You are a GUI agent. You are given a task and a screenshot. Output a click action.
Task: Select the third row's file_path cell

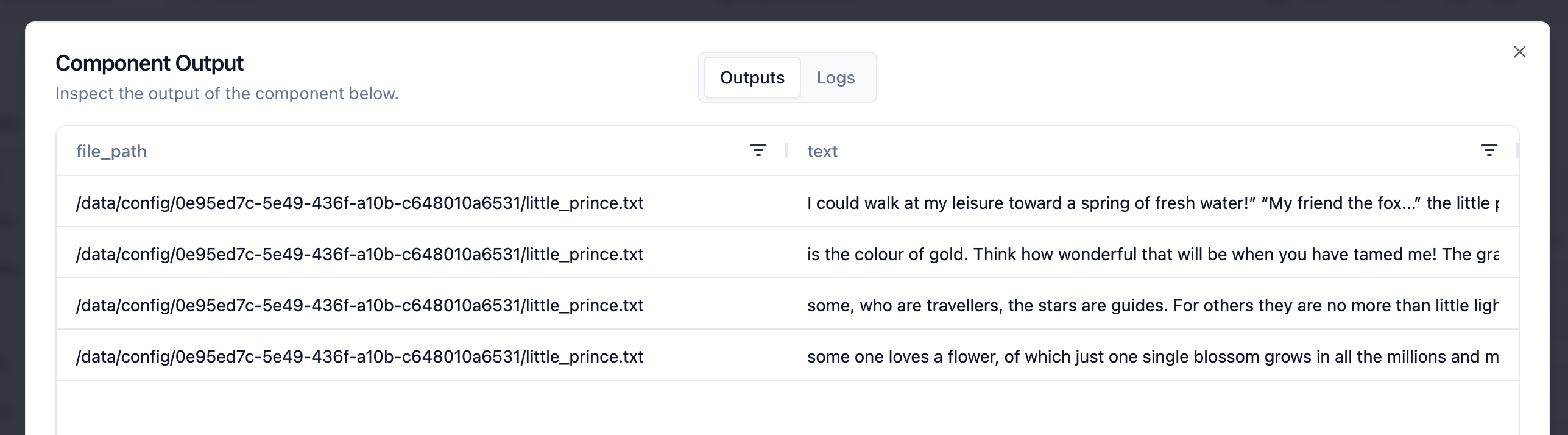tap(359, 305)
